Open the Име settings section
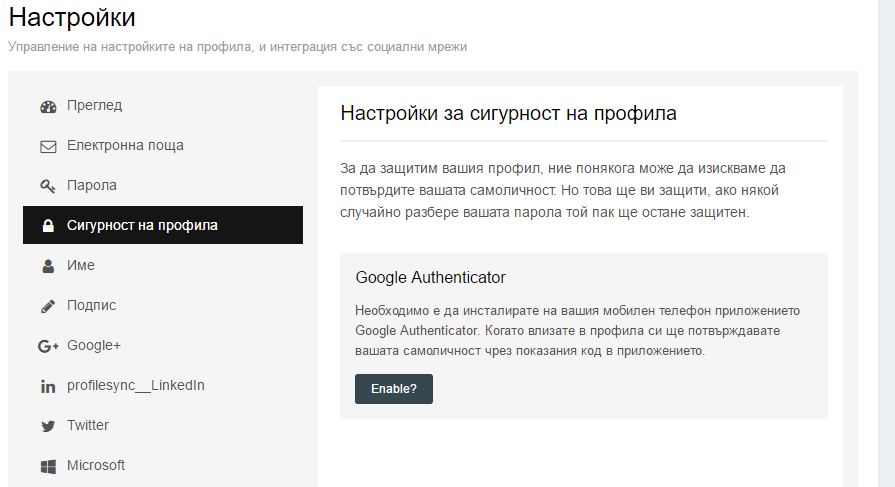 (x=163, y=265)
